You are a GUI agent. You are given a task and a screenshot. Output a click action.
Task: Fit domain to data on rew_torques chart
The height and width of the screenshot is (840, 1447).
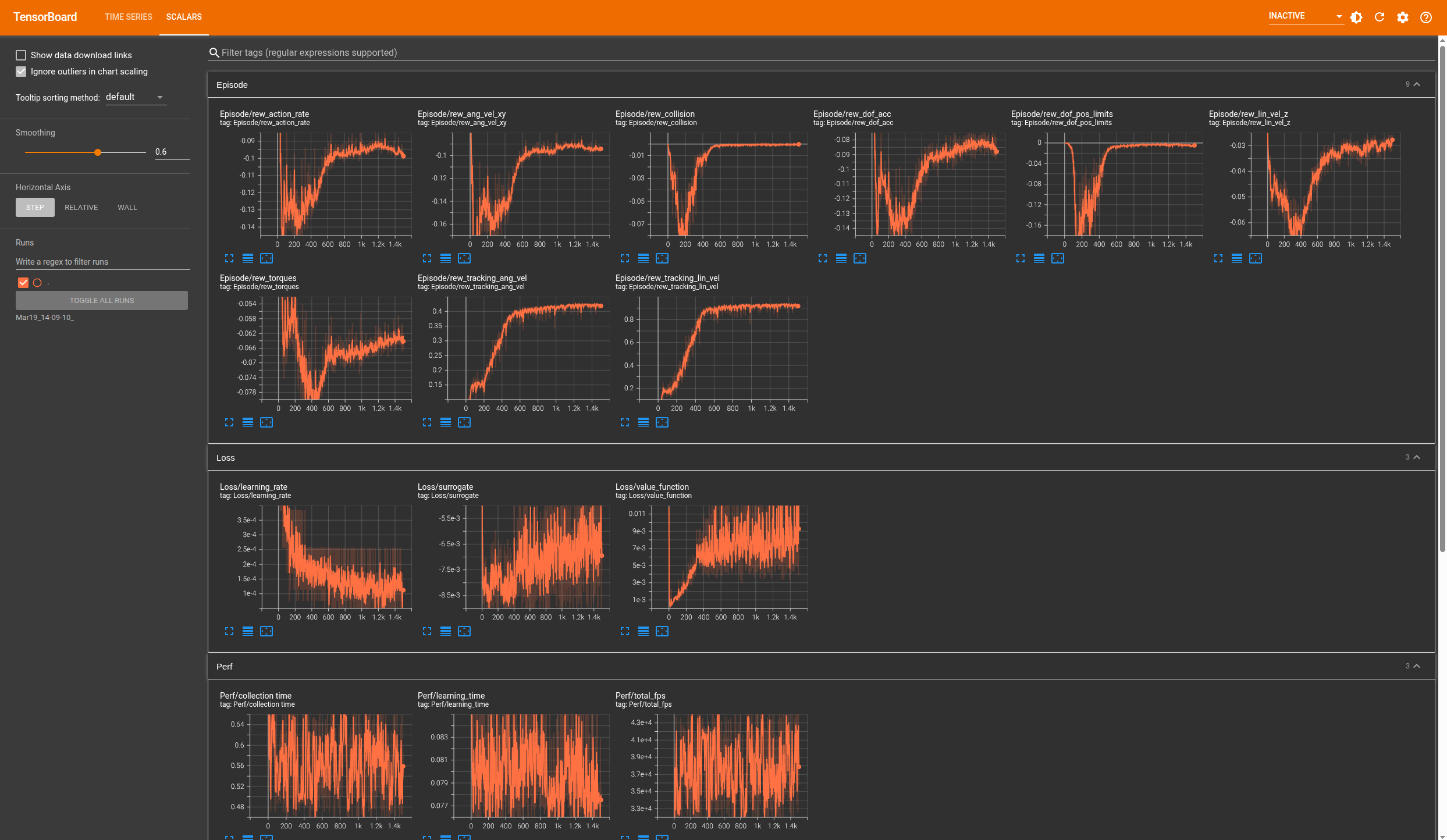[266, 422]
